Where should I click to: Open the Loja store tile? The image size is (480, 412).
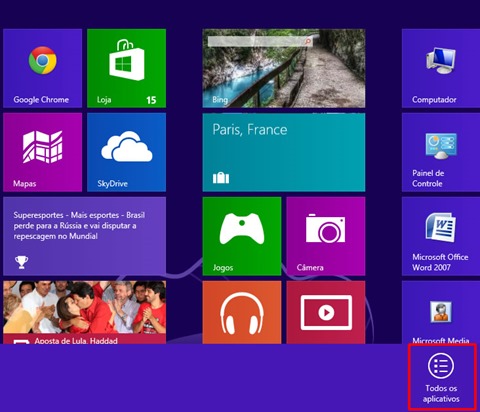coord(126,68)
